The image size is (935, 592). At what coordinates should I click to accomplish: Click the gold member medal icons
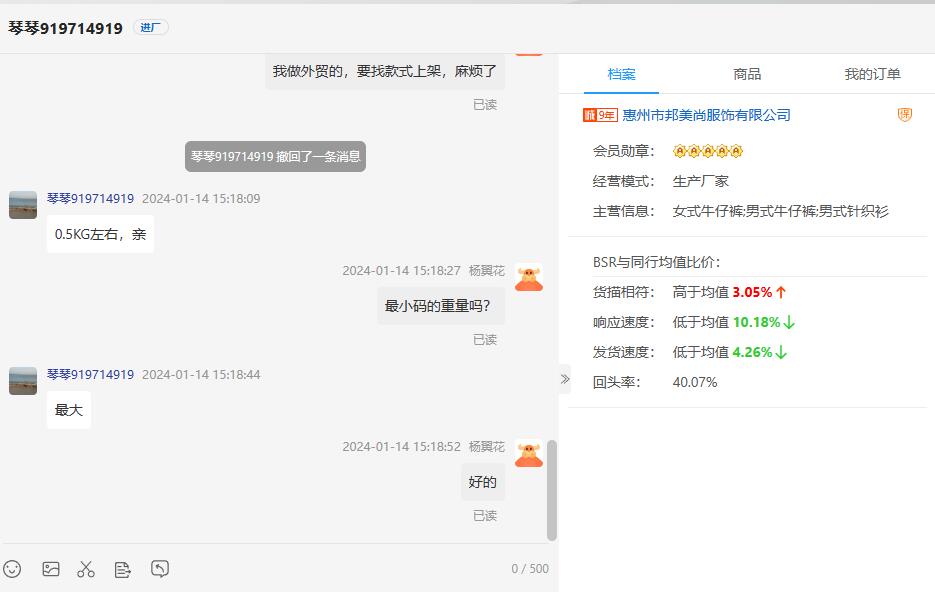708,152
